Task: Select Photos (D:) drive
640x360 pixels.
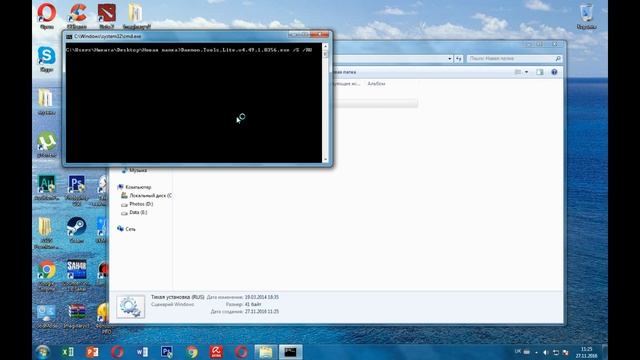Action: click(137, 204)
